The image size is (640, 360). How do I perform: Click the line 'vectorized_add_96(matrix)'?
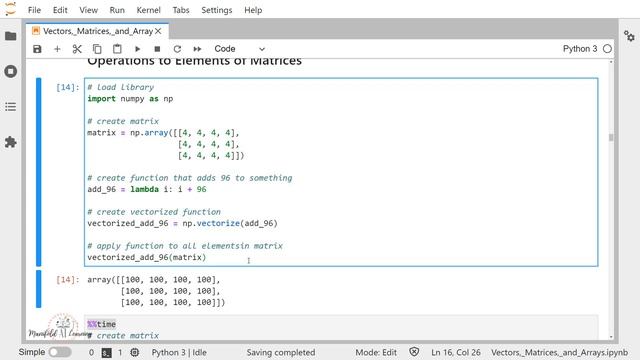(147, 258)
